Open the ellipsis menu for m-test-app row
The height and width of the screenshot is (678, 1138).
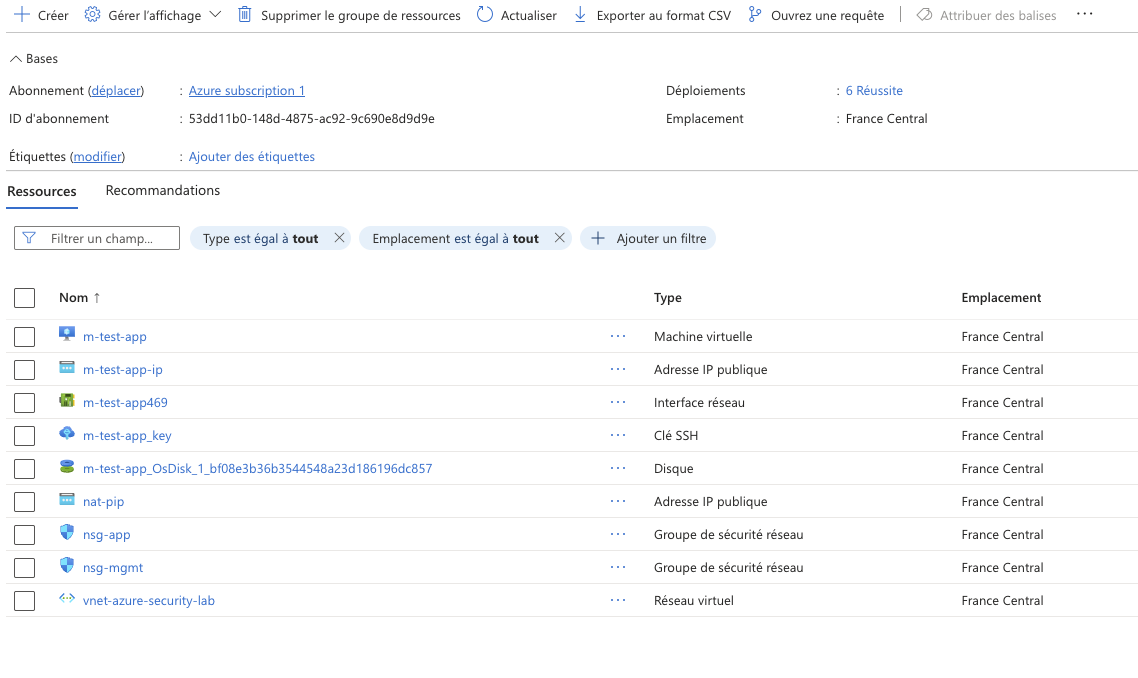pos(618,336)
